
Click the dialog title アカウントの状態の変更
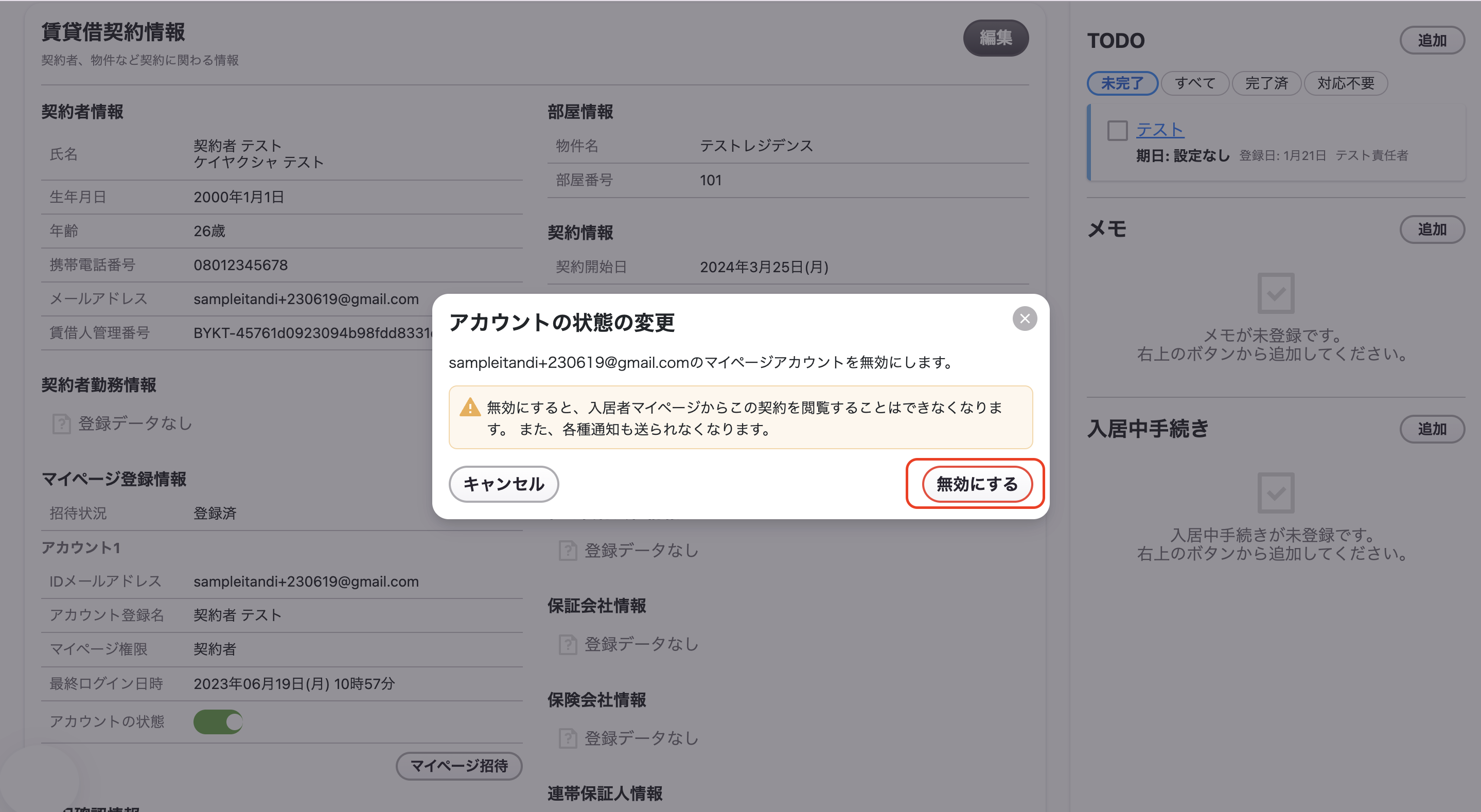tap(561, 323)
